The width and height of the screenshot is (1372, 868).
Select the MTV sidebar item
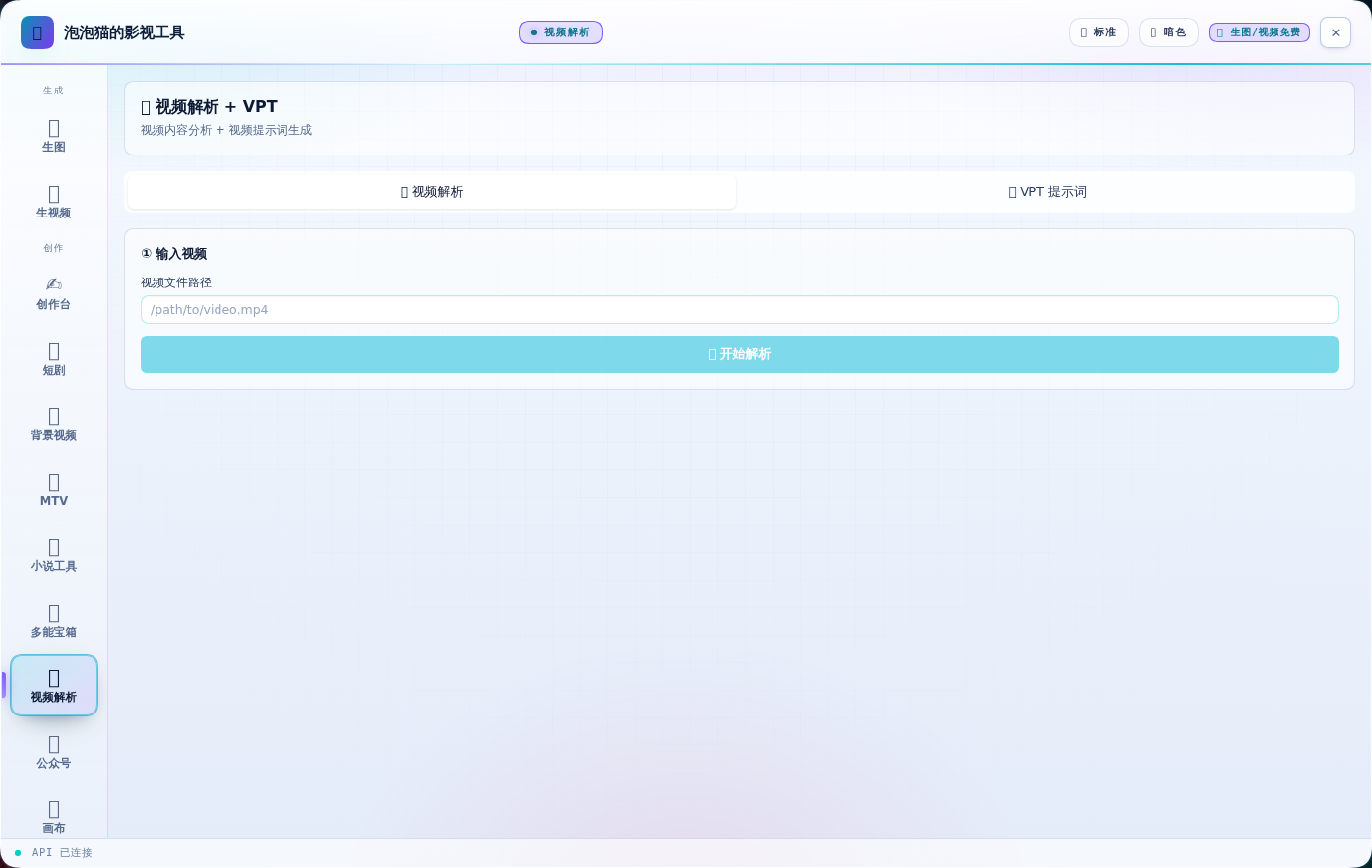(54, 490)
